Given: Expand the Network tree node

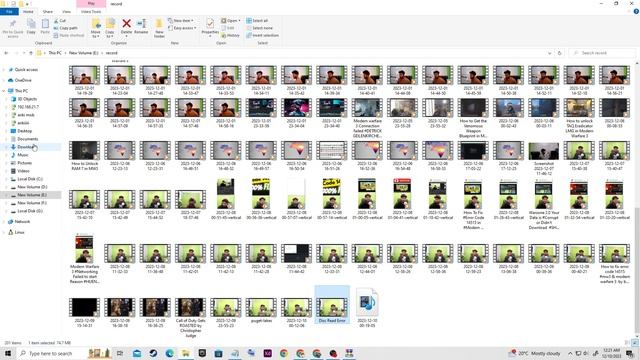Looking at the screenshot, I should [4, 221].
